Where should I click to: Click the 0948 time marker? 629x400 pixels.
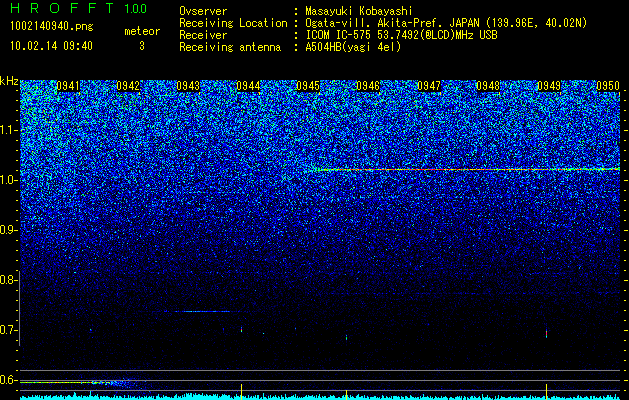(488, 86)
